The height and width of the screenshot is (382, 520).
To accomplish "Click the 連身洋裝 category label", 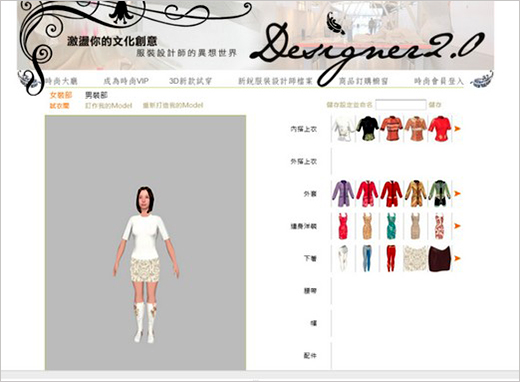I will (x=304, y=226).
